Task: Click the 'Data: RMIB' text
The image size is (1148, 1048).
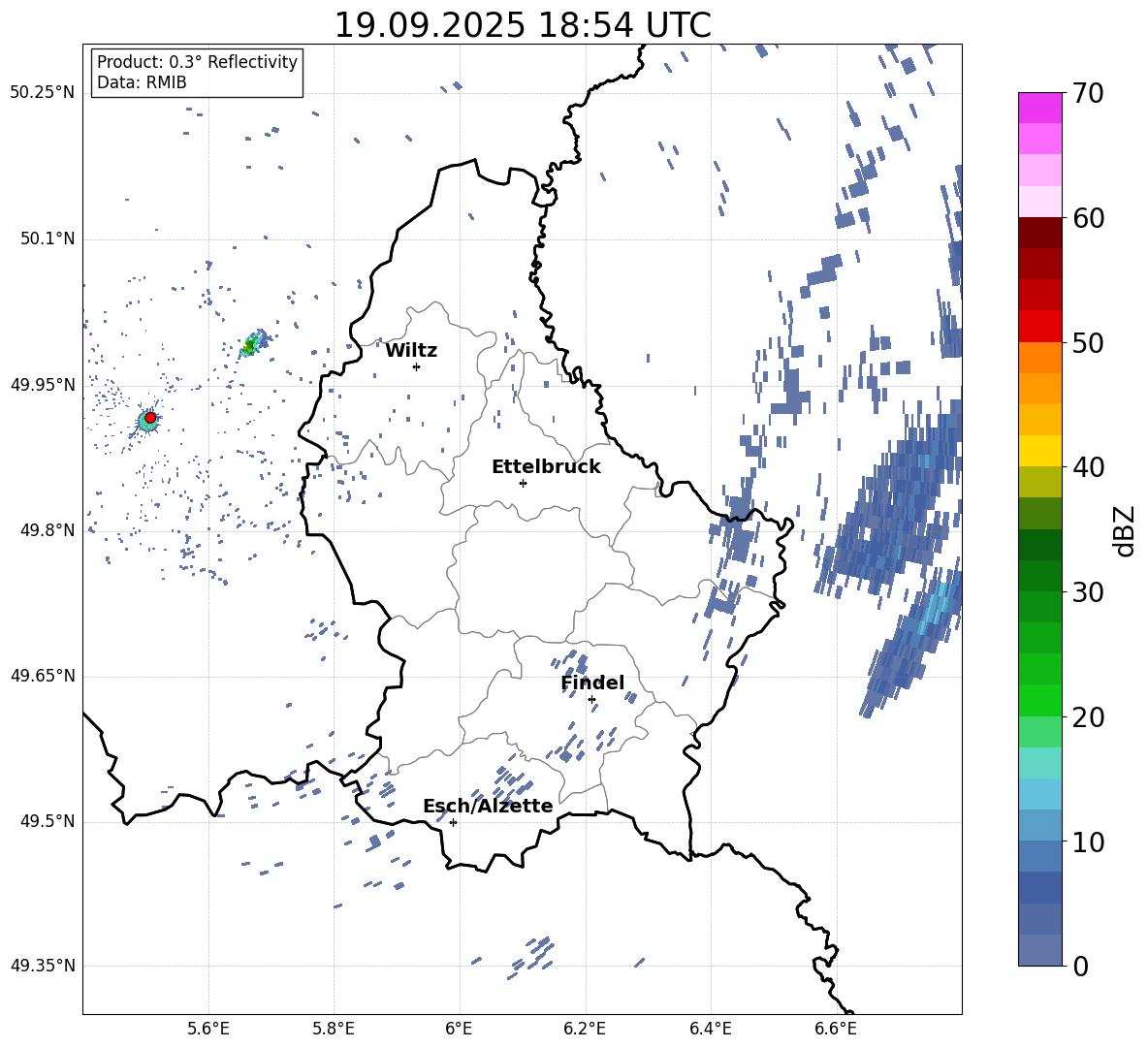Action: (x=142, y=82)
